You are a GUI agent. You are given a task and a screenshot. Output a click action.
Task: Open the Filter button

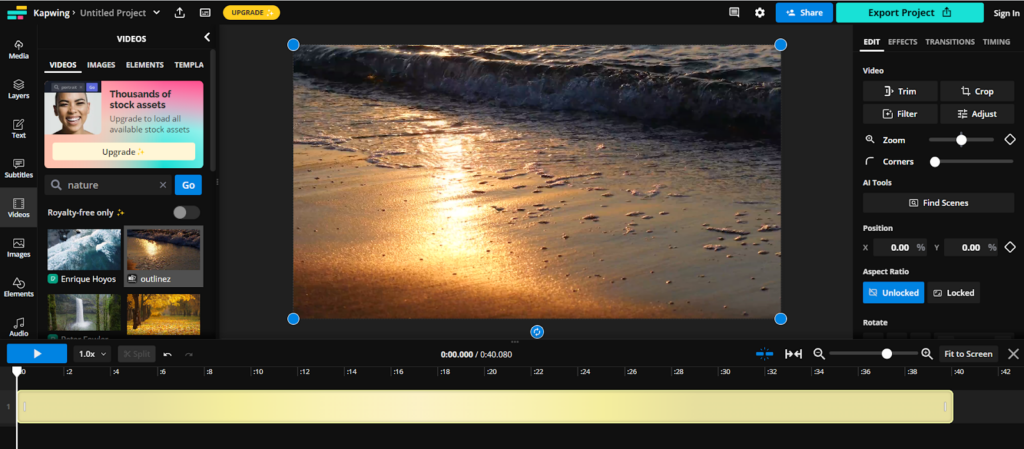point(900,114)
